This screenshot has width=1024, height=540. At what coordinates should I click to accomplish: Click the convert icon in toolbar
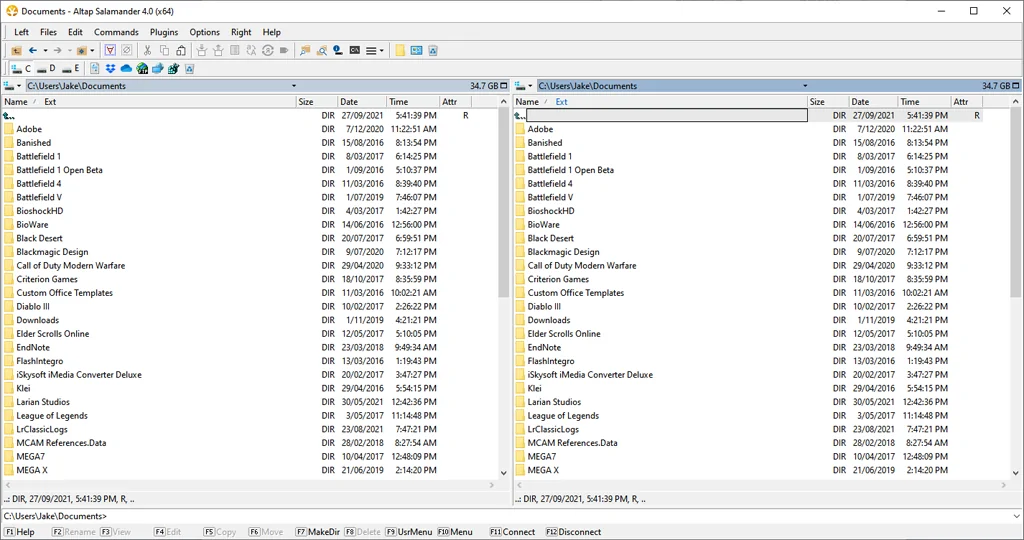point(267,50)
